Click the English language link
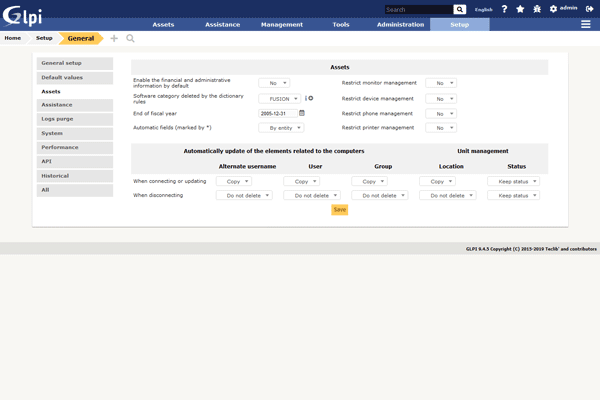 [484, 9]
